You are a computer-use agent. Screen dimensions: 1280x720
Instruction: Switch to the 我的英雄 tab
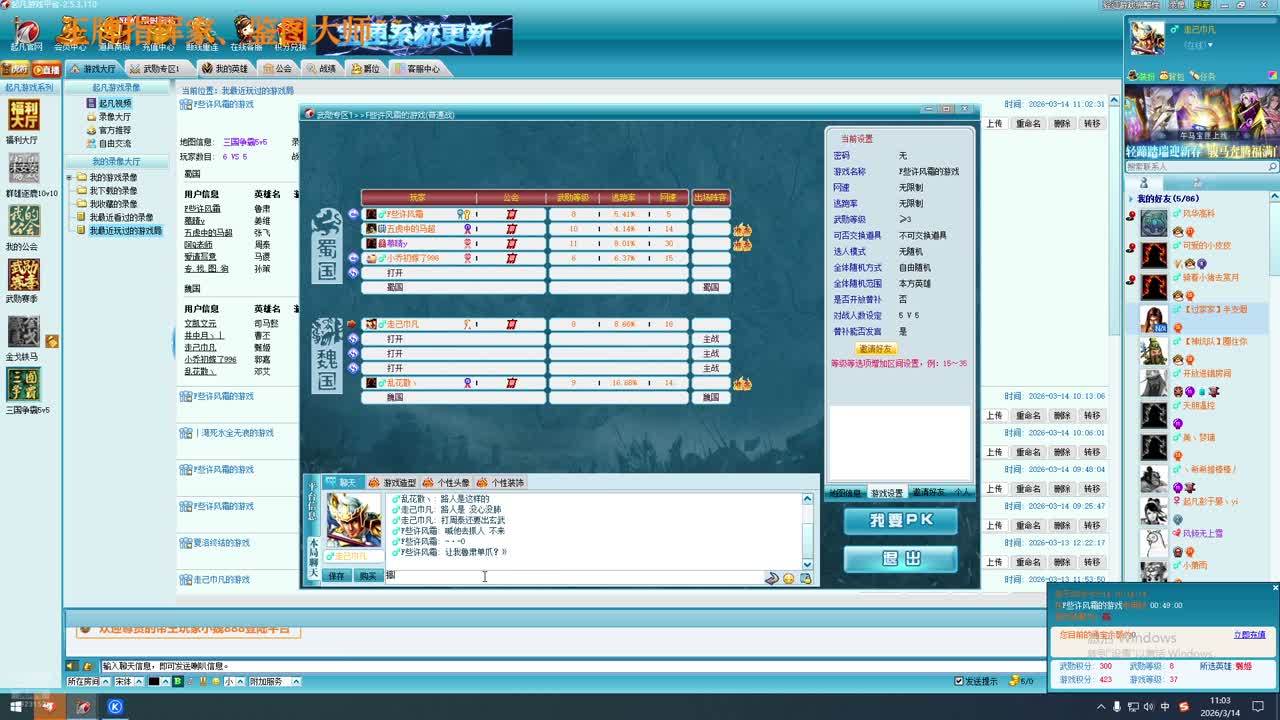(x=224, y=69)
